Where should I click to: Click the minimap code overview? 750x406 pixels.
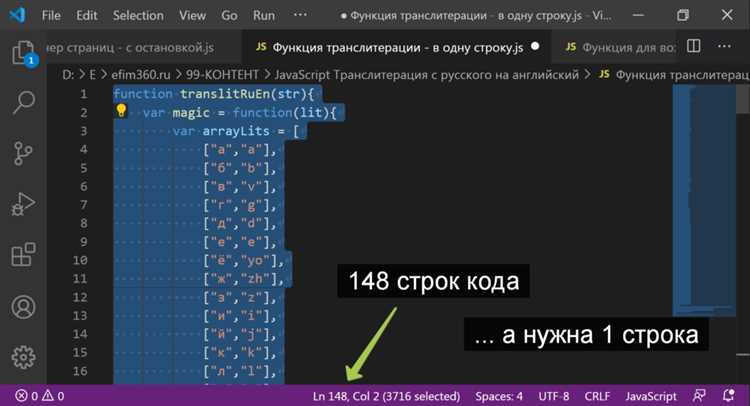click(704, 201)
